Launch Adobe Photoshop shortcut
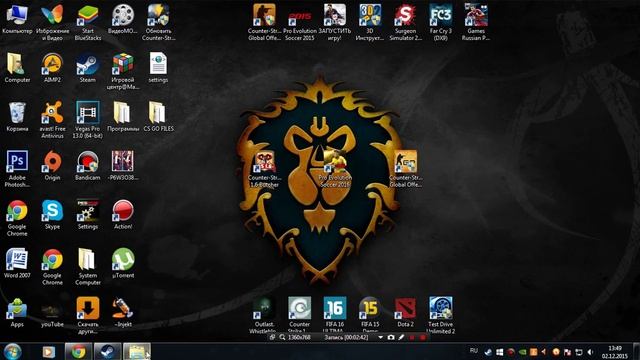 pos(17,169)
